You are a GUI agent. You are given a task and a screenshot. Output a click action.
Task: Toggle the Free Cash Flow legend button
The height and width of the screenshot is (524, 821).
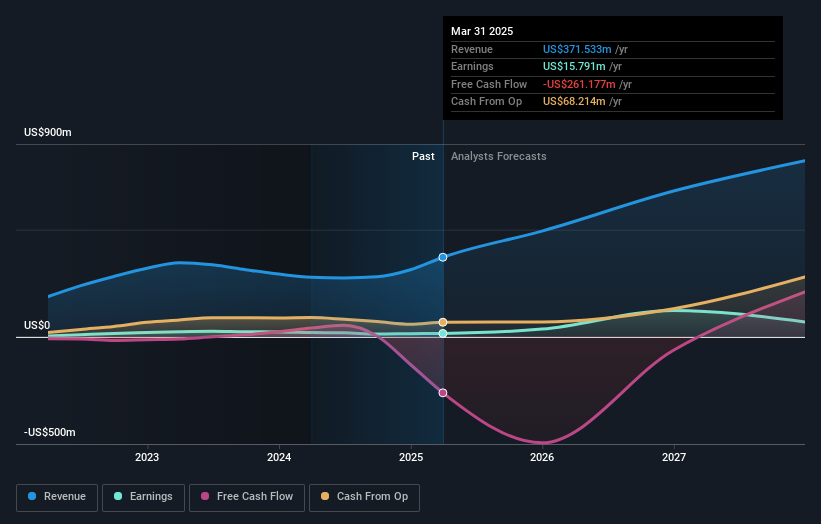click(247, 497)
